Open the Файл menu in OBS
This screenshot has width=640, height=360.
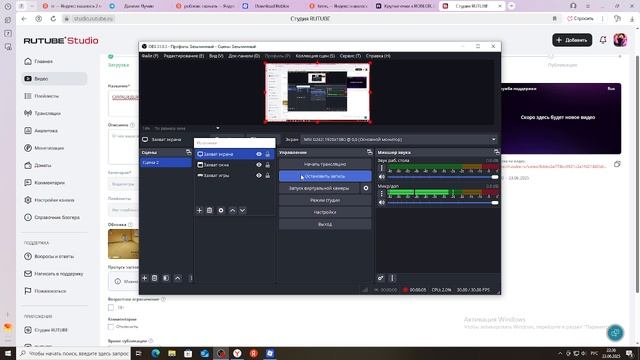pyautogui.click(x=150, y=56)
